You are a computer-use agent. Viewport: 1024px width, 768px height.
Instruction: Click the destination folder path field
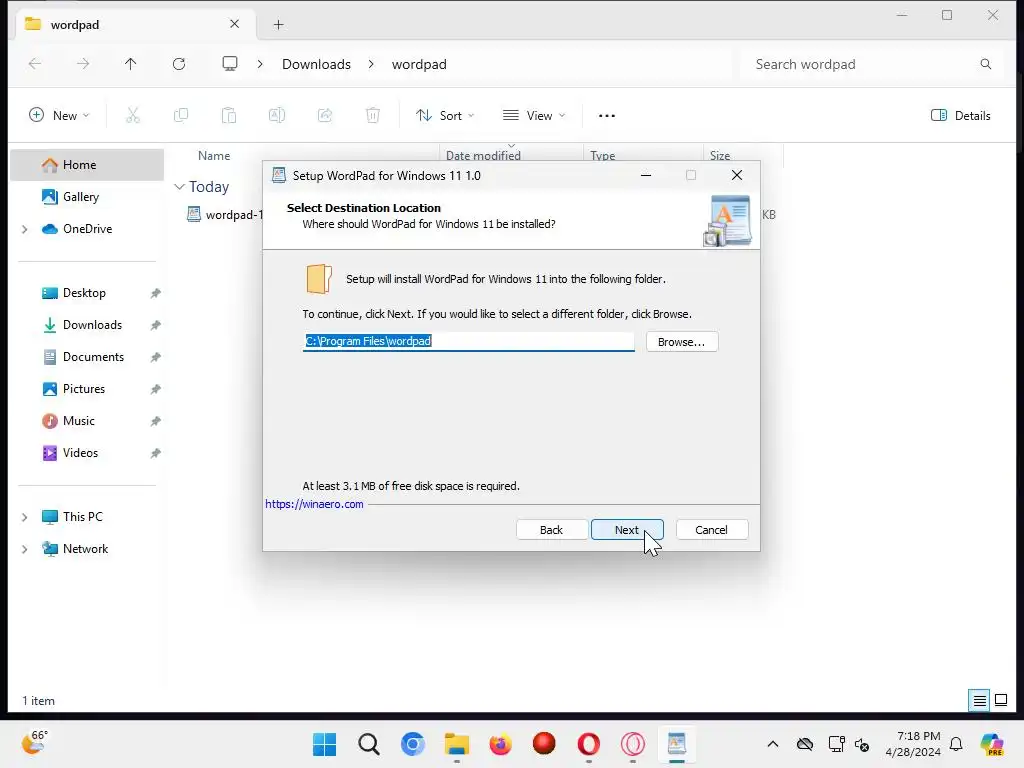point(468,341)
